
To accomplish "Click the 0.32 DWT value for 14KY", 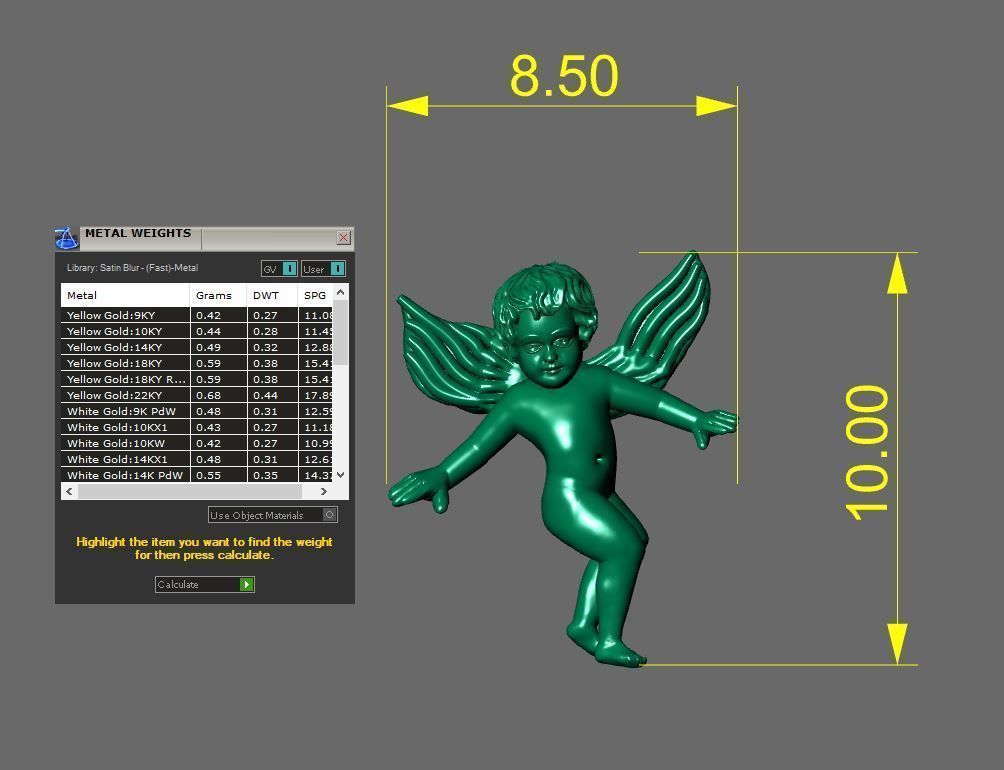I will [x=266, y=347].
